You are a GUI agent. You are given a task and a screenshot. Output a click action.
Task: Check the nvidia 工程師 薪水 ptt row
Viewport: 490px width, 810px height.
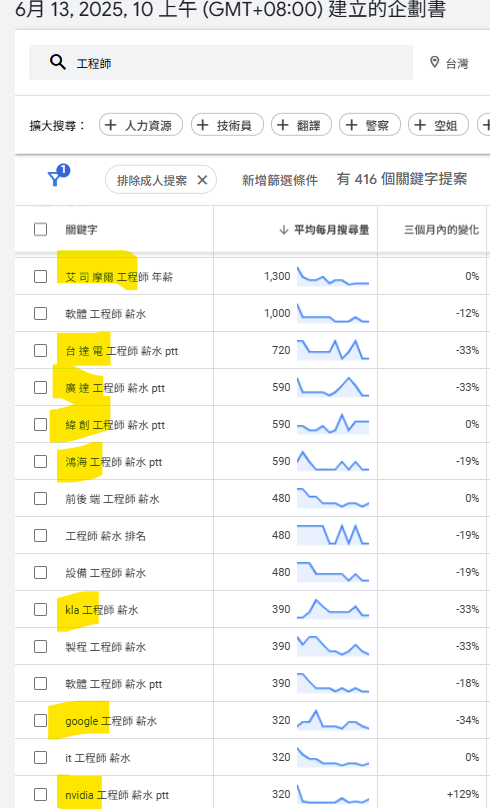point(40,795)
